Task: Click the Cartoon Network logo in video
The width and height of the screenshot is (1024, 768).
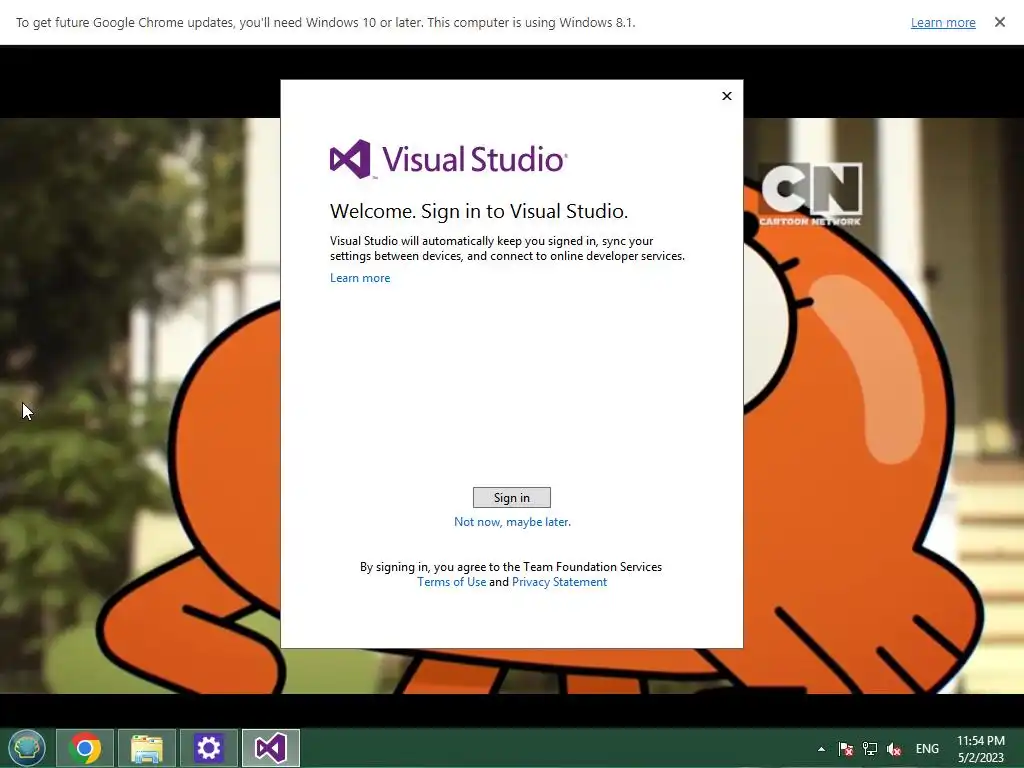Action: click(x=811, y=194)
